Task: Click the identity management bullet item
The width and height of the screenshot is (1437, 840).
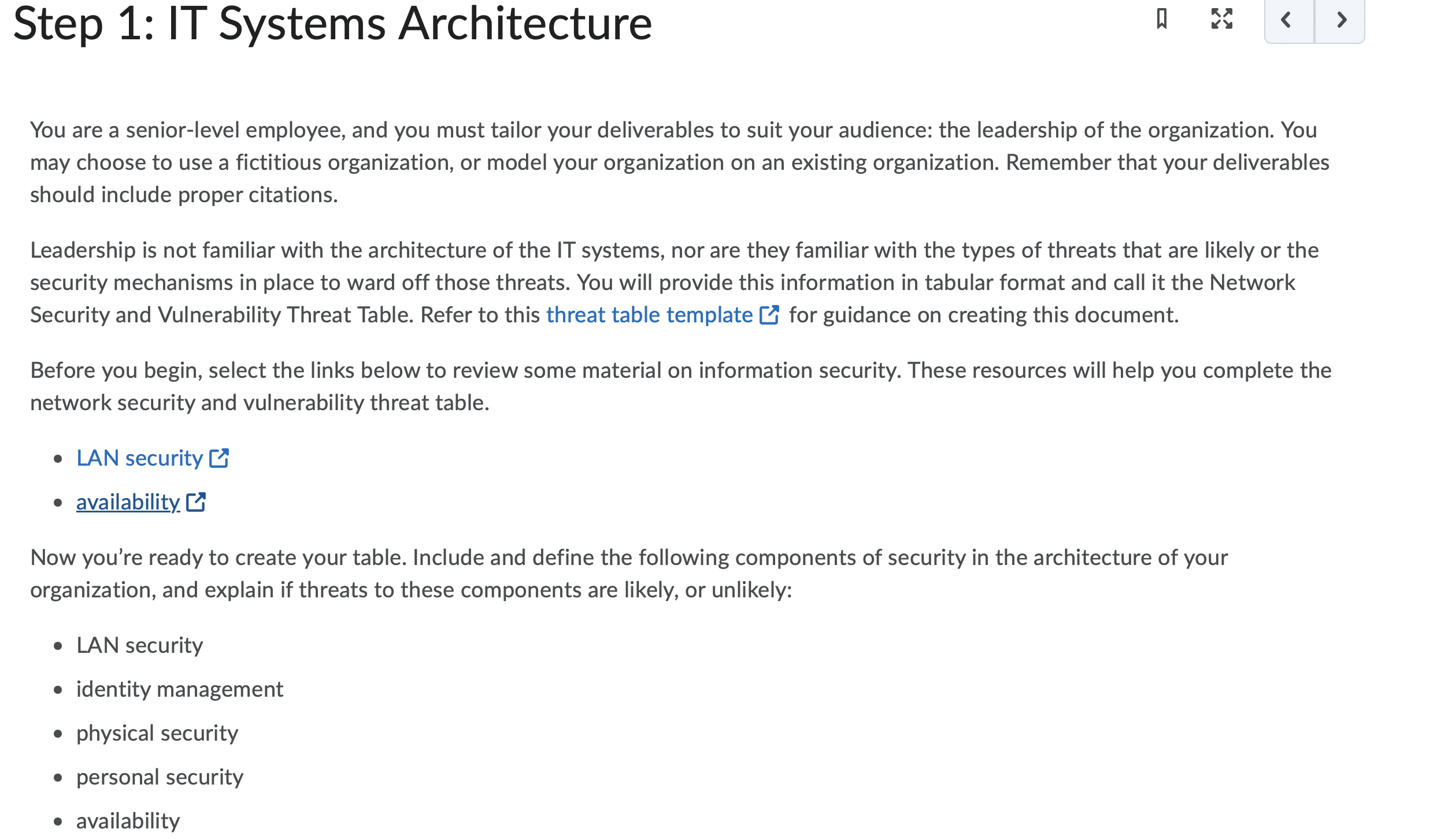Action: 180,689
